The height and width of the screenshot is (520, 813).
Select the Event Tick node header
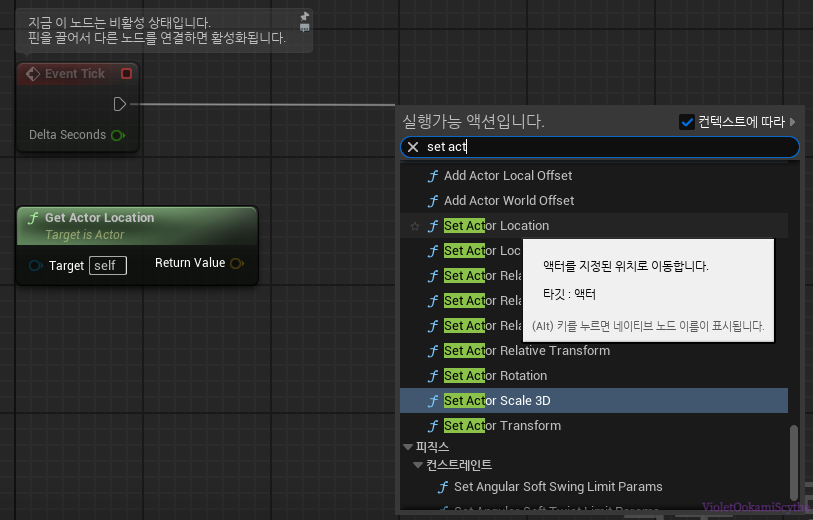78,74
